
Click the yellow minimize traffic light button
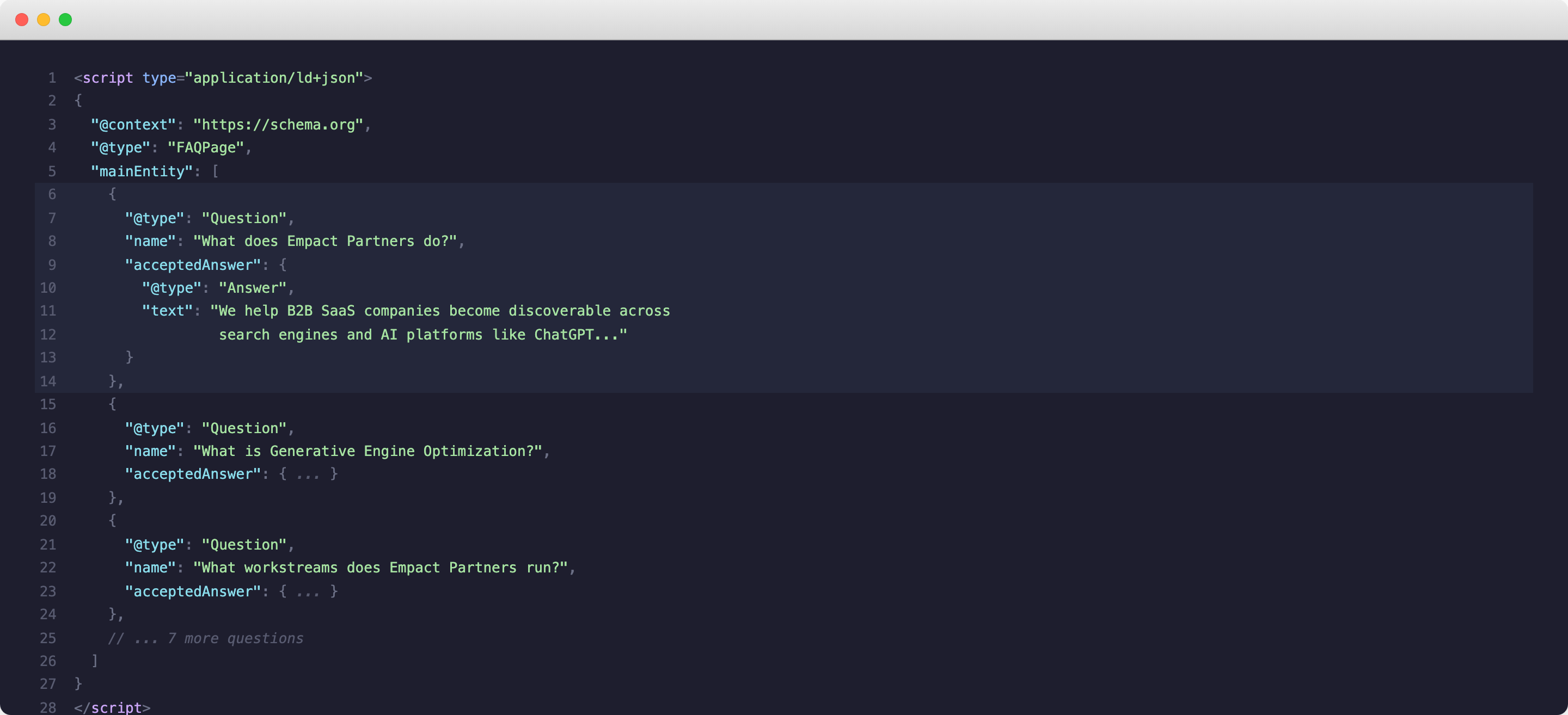[x=43, y=20]
